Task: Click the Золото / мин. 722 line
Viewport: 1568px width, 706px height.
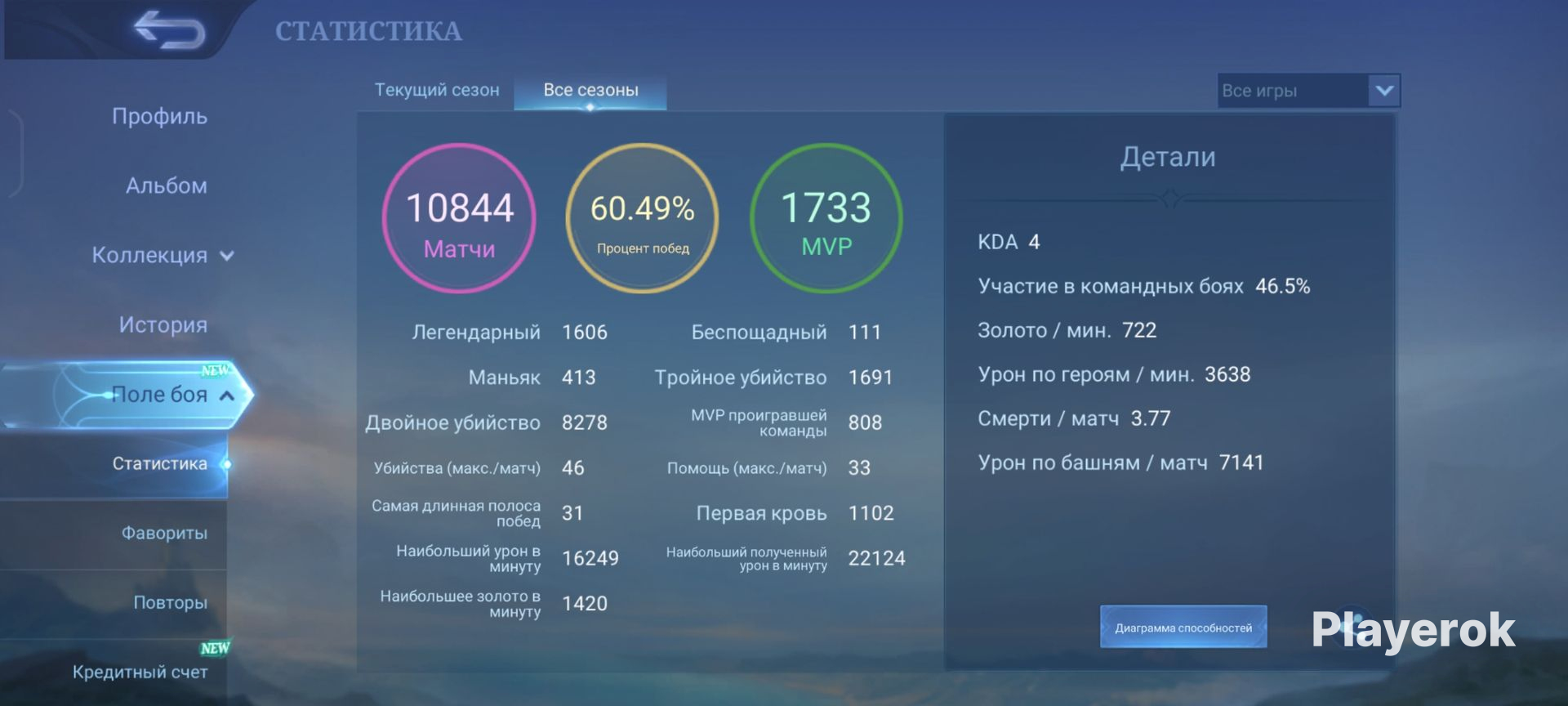Action: 1067,330
